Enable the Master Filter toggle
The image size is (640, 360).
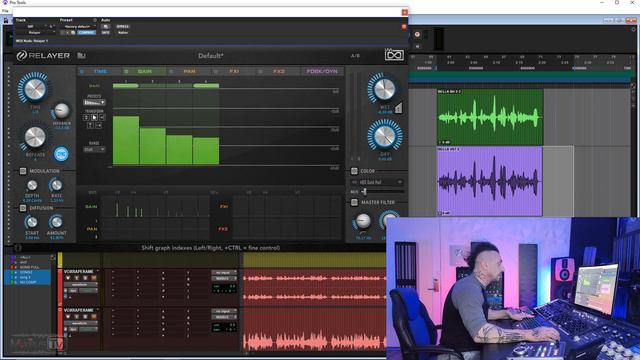[354, 202]
